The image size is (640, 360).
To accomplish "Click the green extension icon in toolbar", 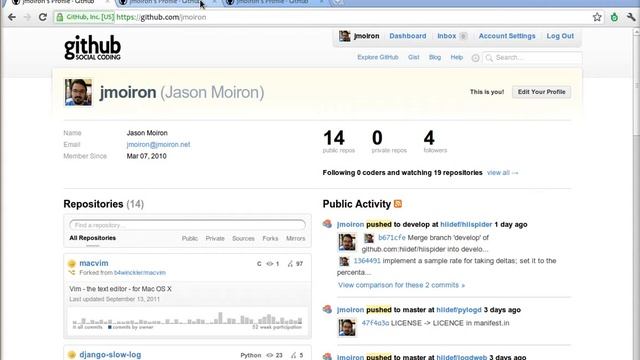I will coord(614,17).
